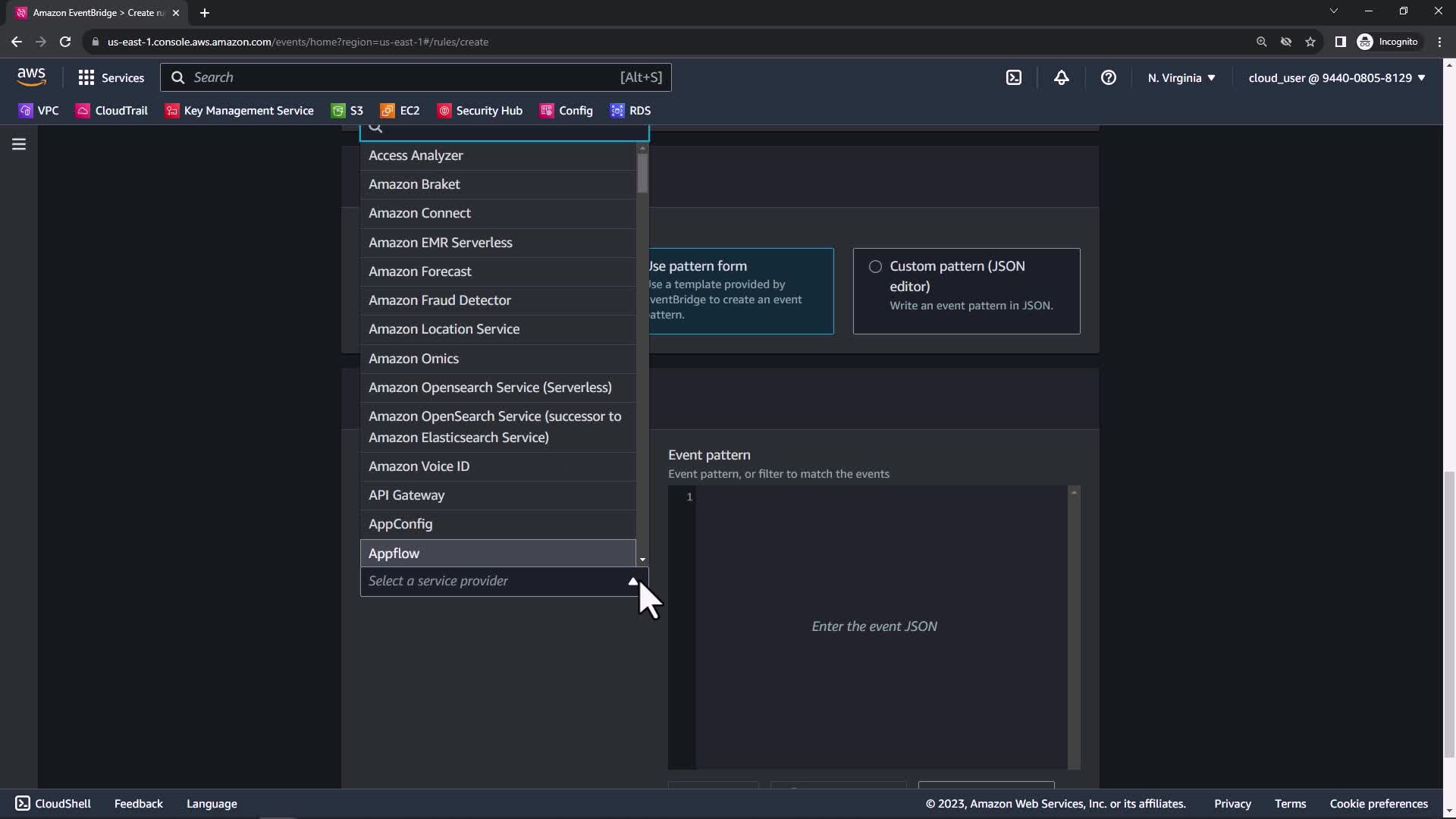This screenshot has width=1456, height=819.
Task: Select Custom pattern (JSON editor) radio
Action: pos(875,267)
